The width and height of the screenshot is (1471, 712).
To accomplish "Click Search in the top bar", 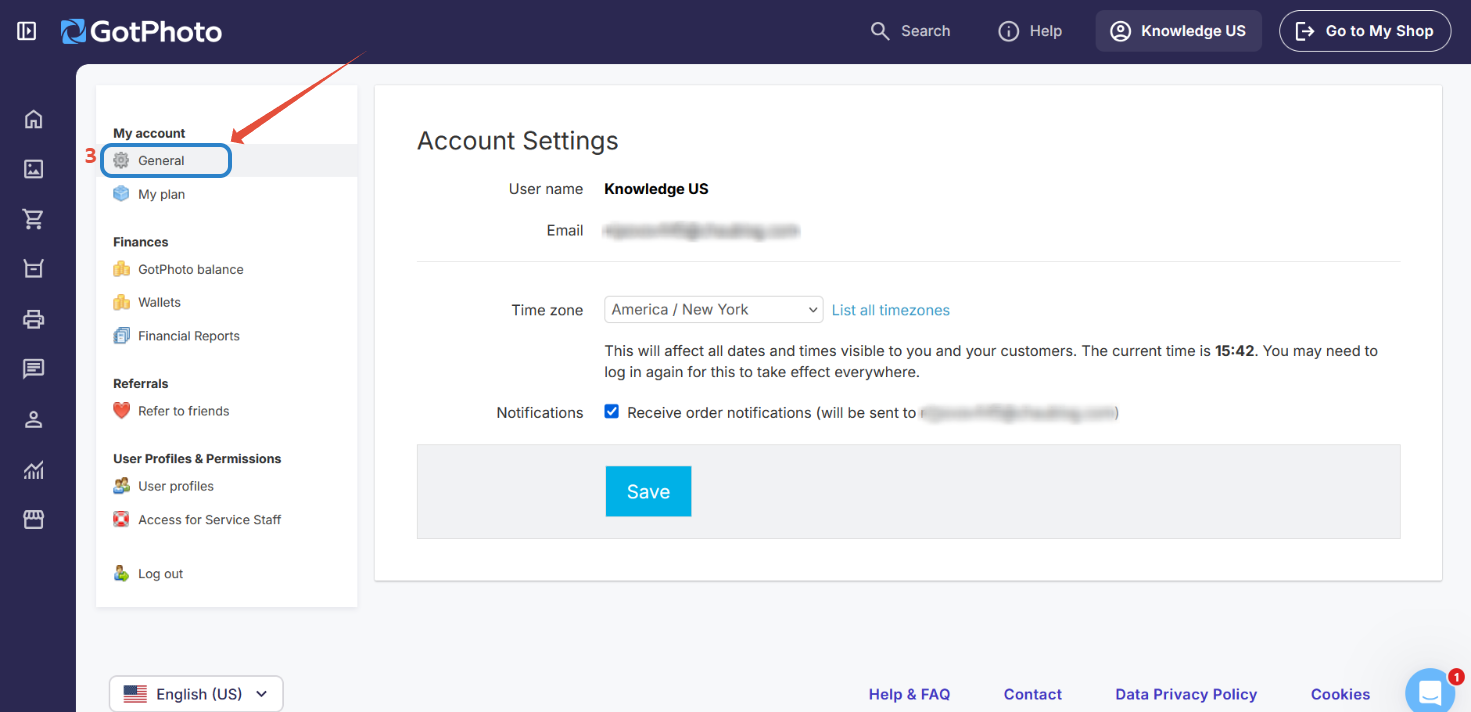I will coord(910,31).
